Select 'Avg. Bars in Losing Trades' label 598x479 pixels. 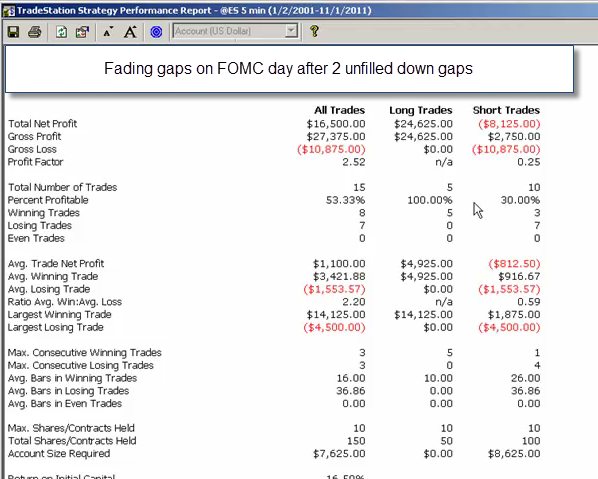click(69, 391)
